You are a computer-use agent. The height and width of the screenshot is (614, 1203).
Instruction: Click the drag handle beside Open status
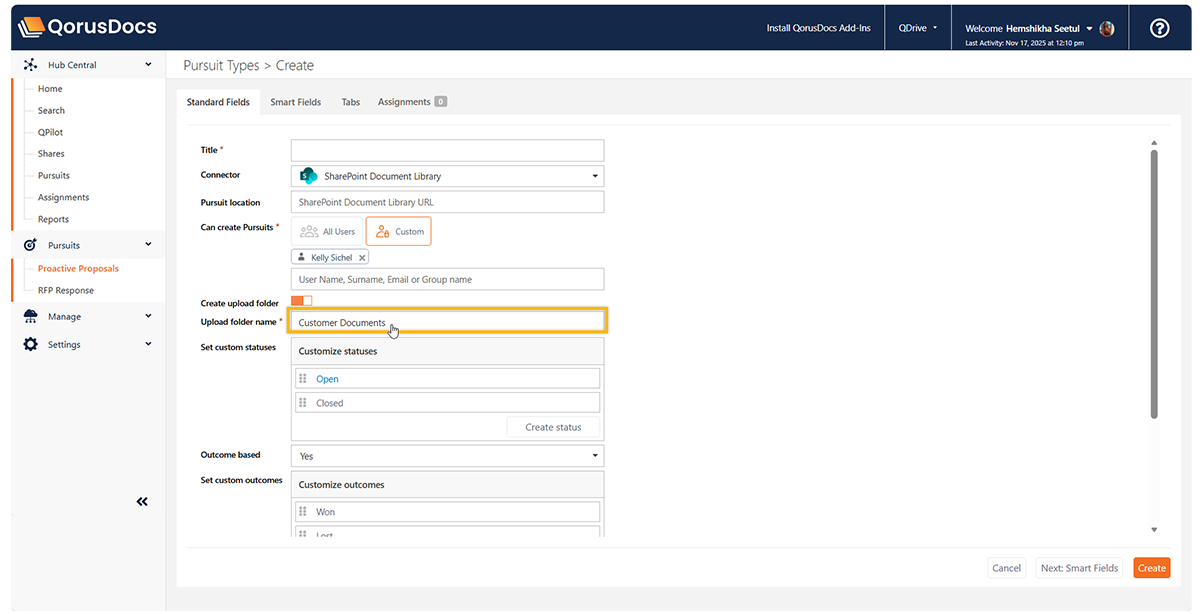(303, 379)
